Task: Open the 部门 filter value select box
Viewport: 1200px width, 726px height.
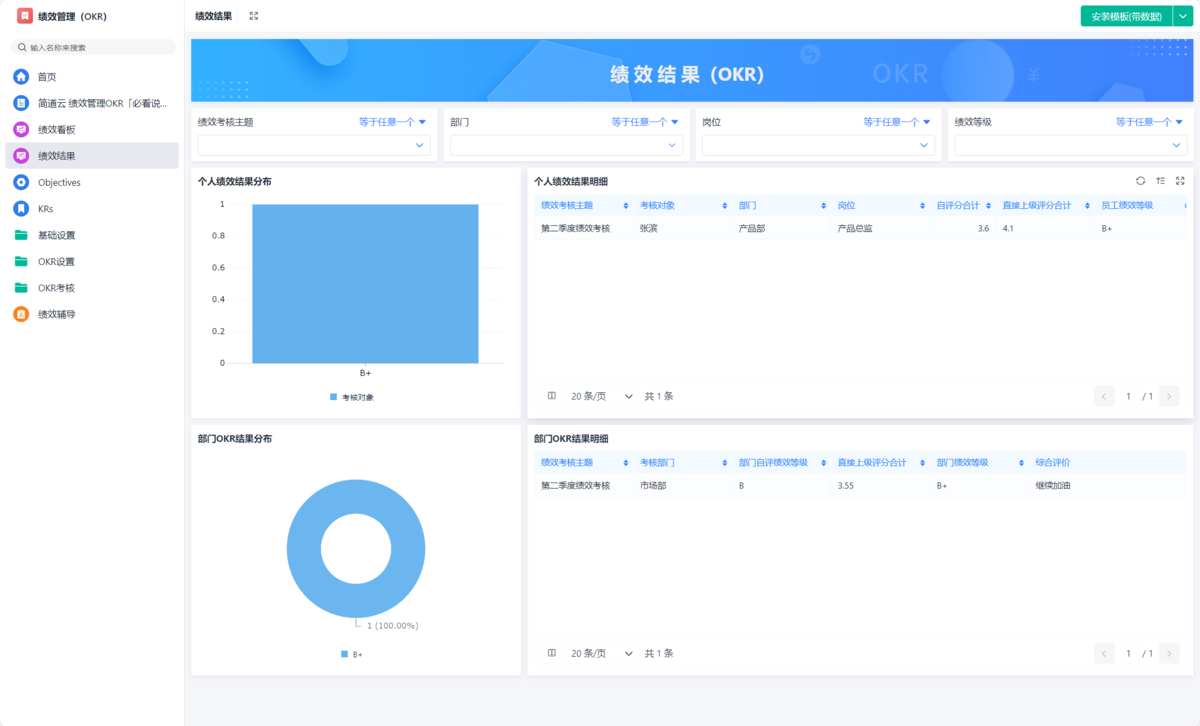Action: click(x=566, y=145)
